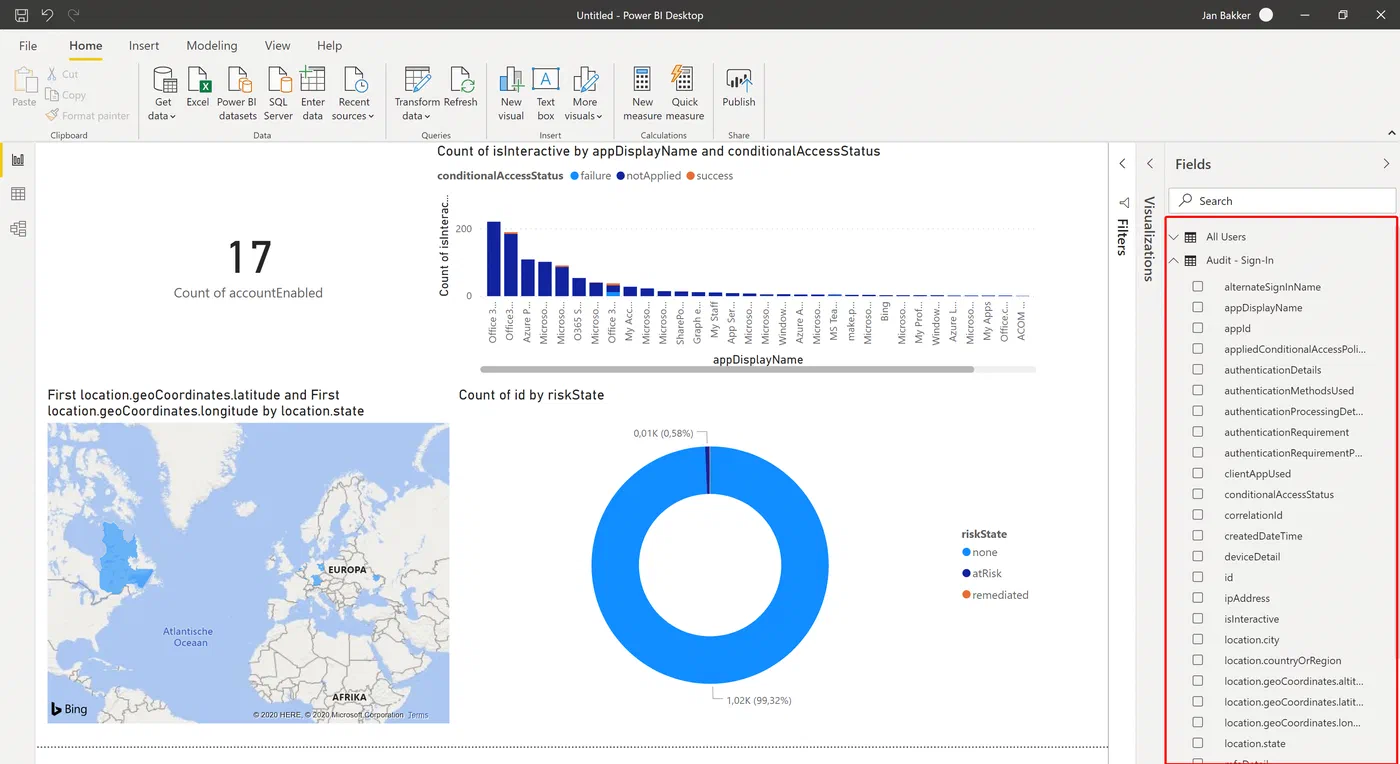The height and width of the screenshot is (764, 1400).
Task: Open the File menu
Action: pyautogui.click(x=28, y=45)
